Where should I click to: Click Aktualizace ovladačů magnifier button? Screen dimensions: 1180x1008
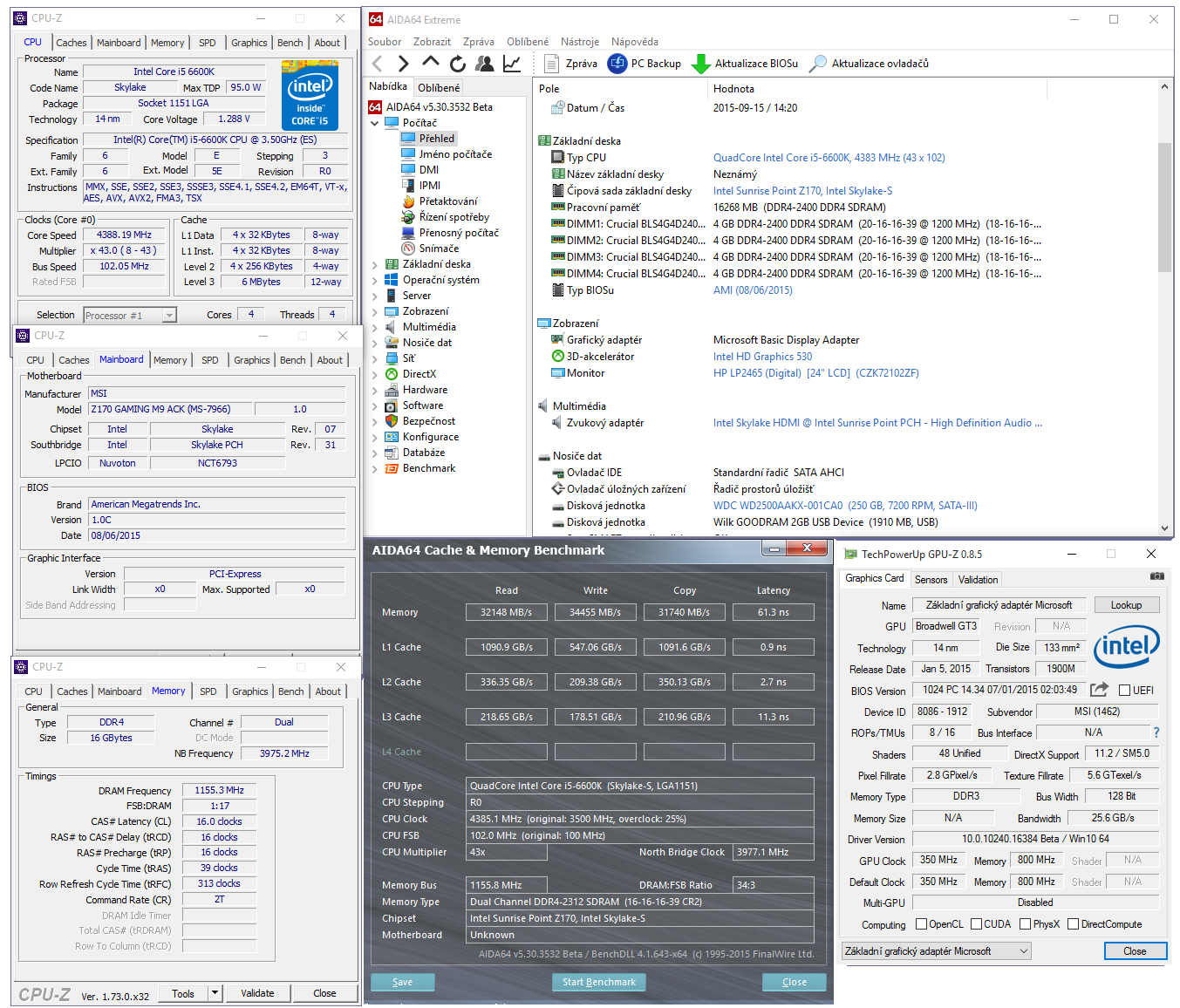point(870,64)
